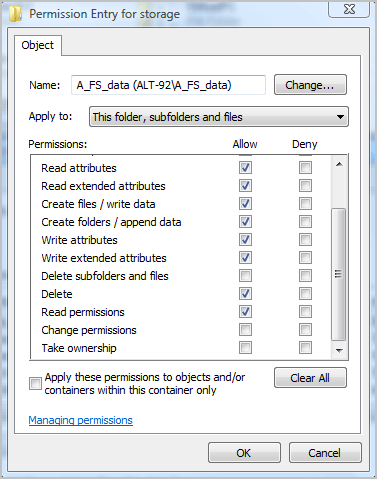The width and height of the screenshot is (377, 479).
Task: Click the permissions list scrollbar thumb
Action: (339, 274)
